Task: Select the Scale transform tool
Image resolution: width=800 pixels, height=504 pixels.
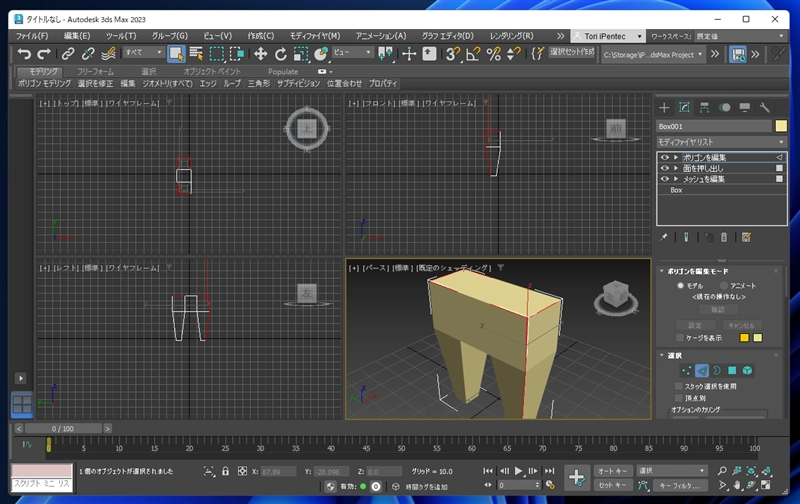Action: point(301,54)
